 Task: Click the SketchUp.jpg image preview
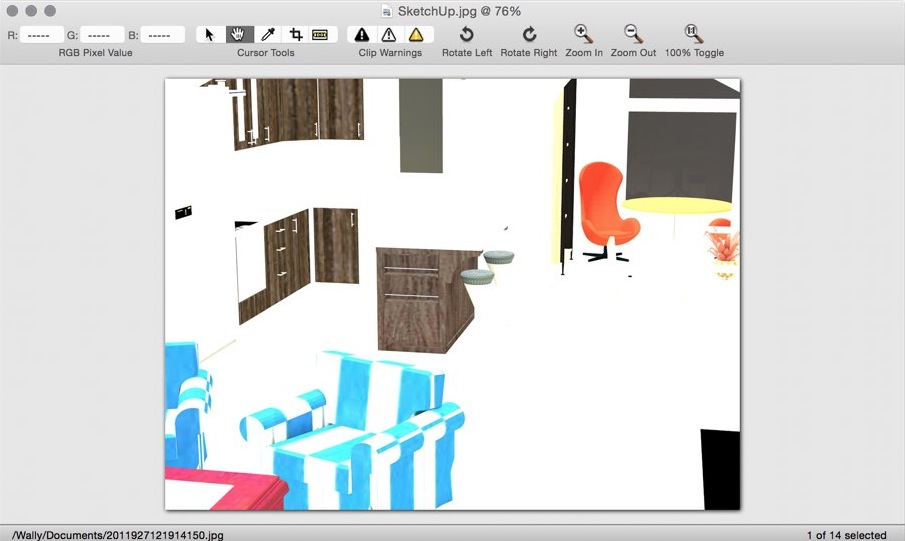click(452, 294)
